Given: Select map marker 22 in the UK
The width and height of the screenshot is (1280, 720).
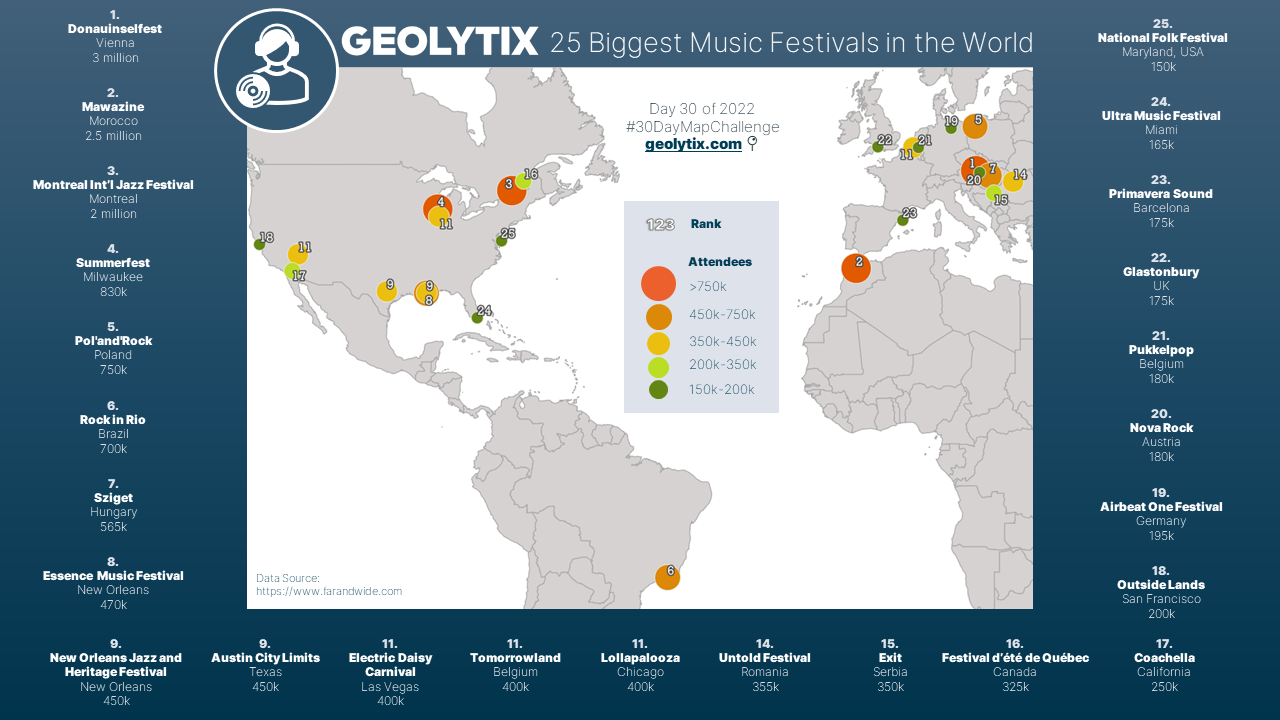Looking at the screenshot, I should (877, 147).
